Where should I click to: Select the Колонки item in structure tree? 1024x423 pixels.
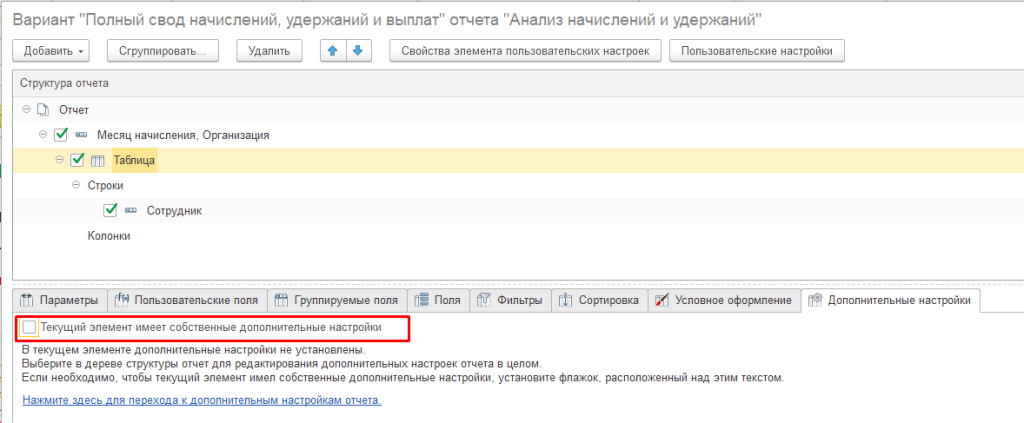pyautogui.click(x=110, y=236)
